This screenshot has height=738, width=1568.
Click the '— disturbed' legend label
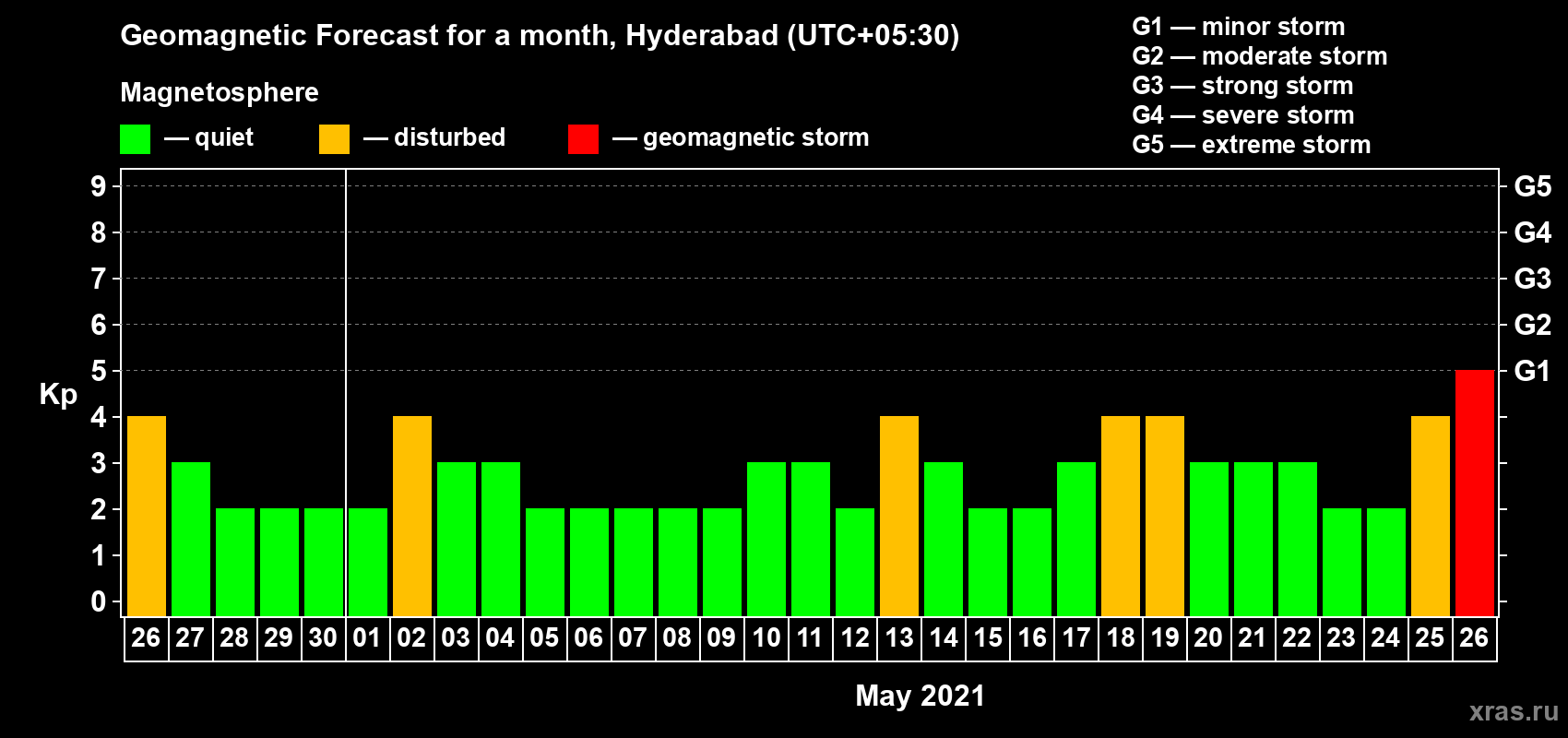434,137
